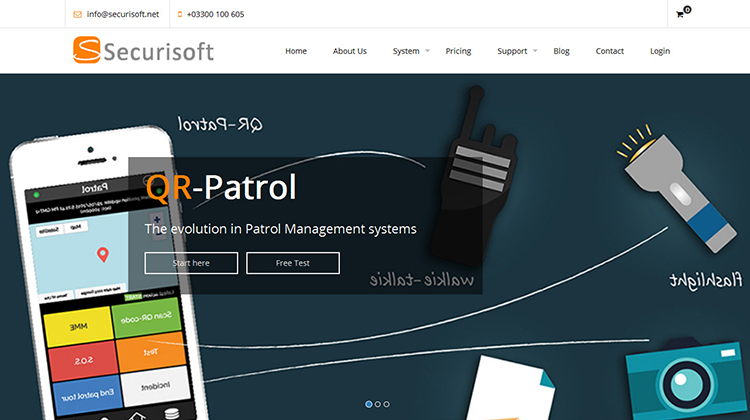Click the Free Test button
Viewport: 750px width, 420px height.
(x=293, y=263)
